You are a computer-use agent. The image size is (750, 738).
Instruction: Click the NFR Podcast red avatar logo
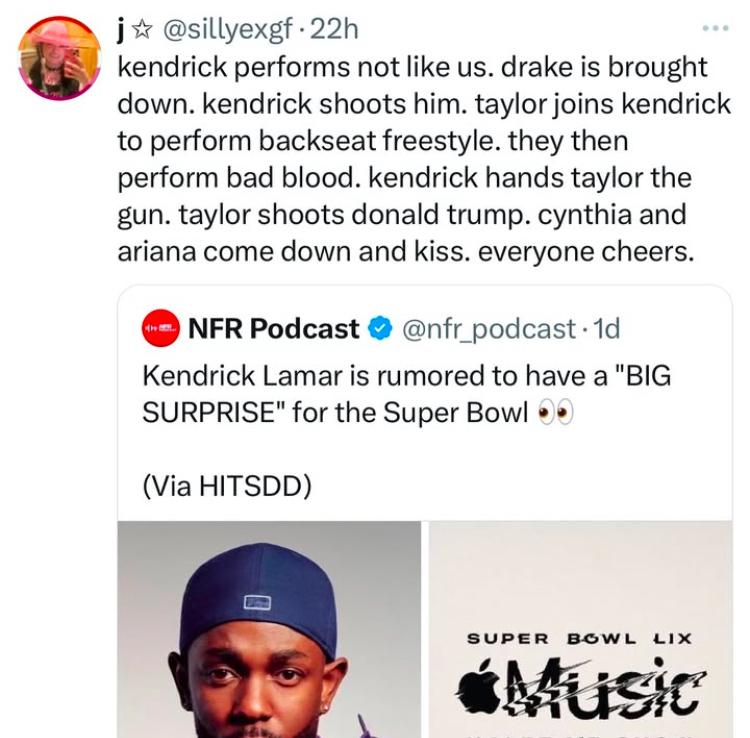[161, 328]
